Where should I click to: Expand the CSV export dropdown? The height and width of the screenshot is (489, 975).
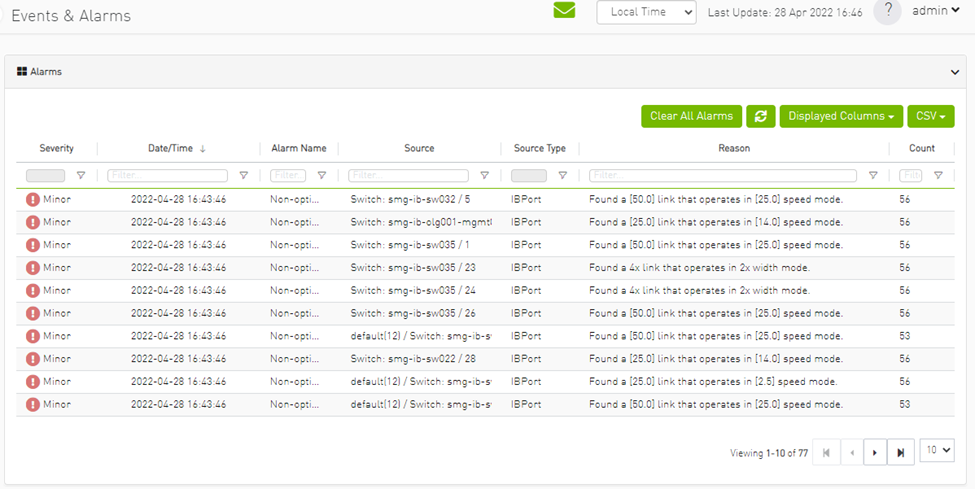[930, 116]
